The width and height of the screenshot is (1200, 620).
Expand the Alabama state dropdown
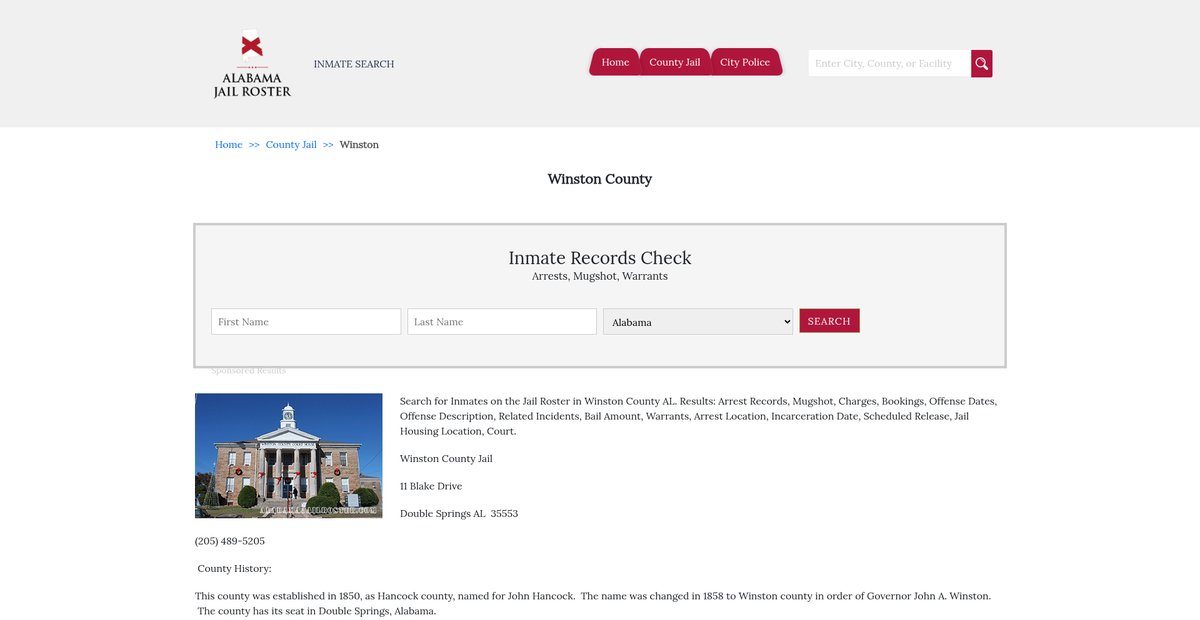[698, 322]
